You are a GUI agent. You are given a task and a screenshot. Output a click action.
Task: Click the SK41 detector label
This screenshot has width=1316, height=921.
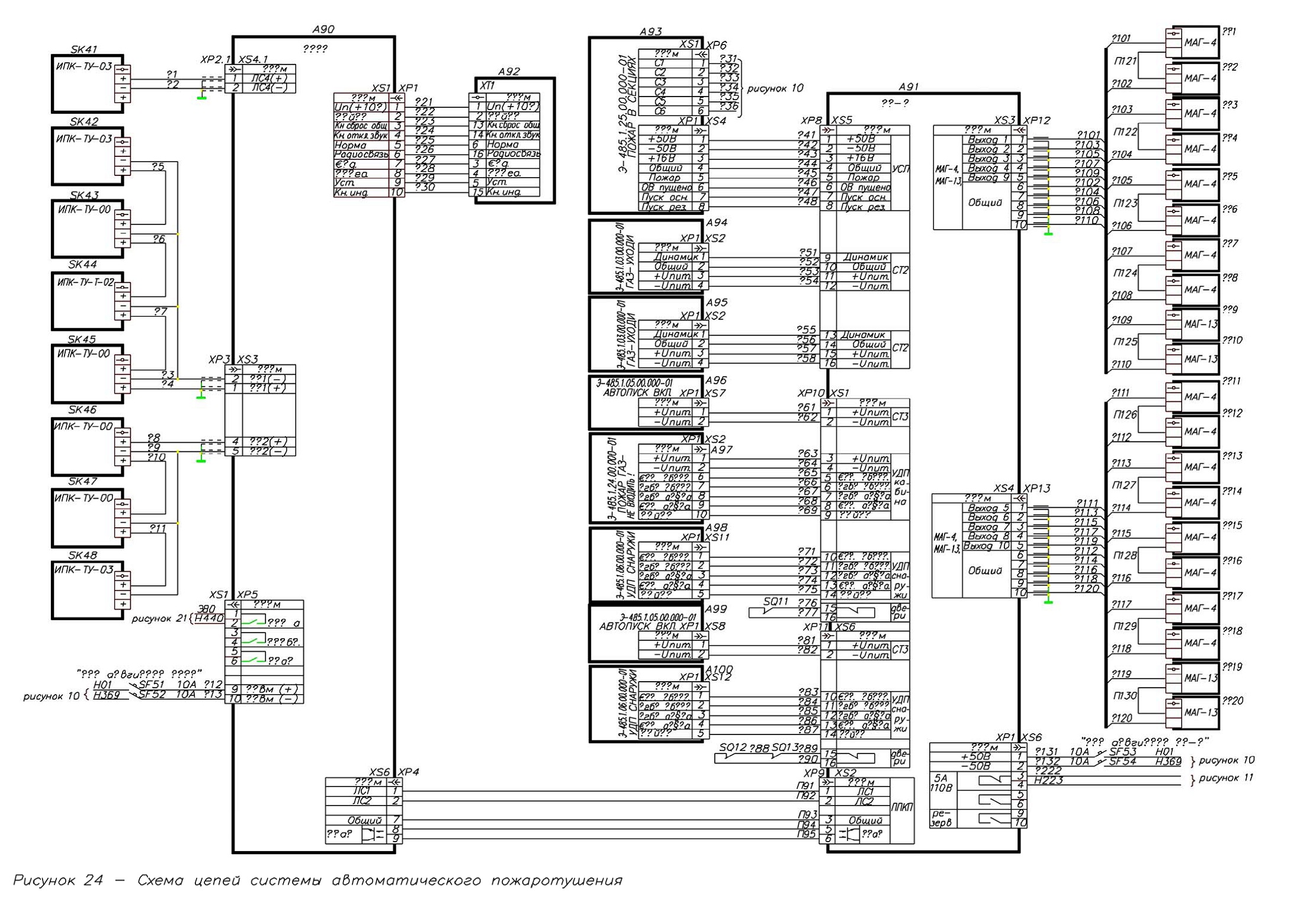tap(84, 50)
